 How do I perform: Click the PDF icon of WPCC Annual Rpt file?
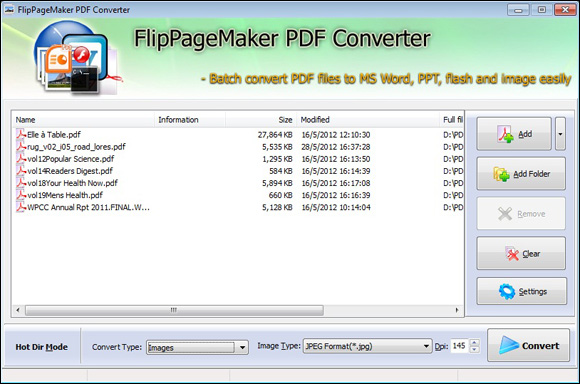coord(21,207)
